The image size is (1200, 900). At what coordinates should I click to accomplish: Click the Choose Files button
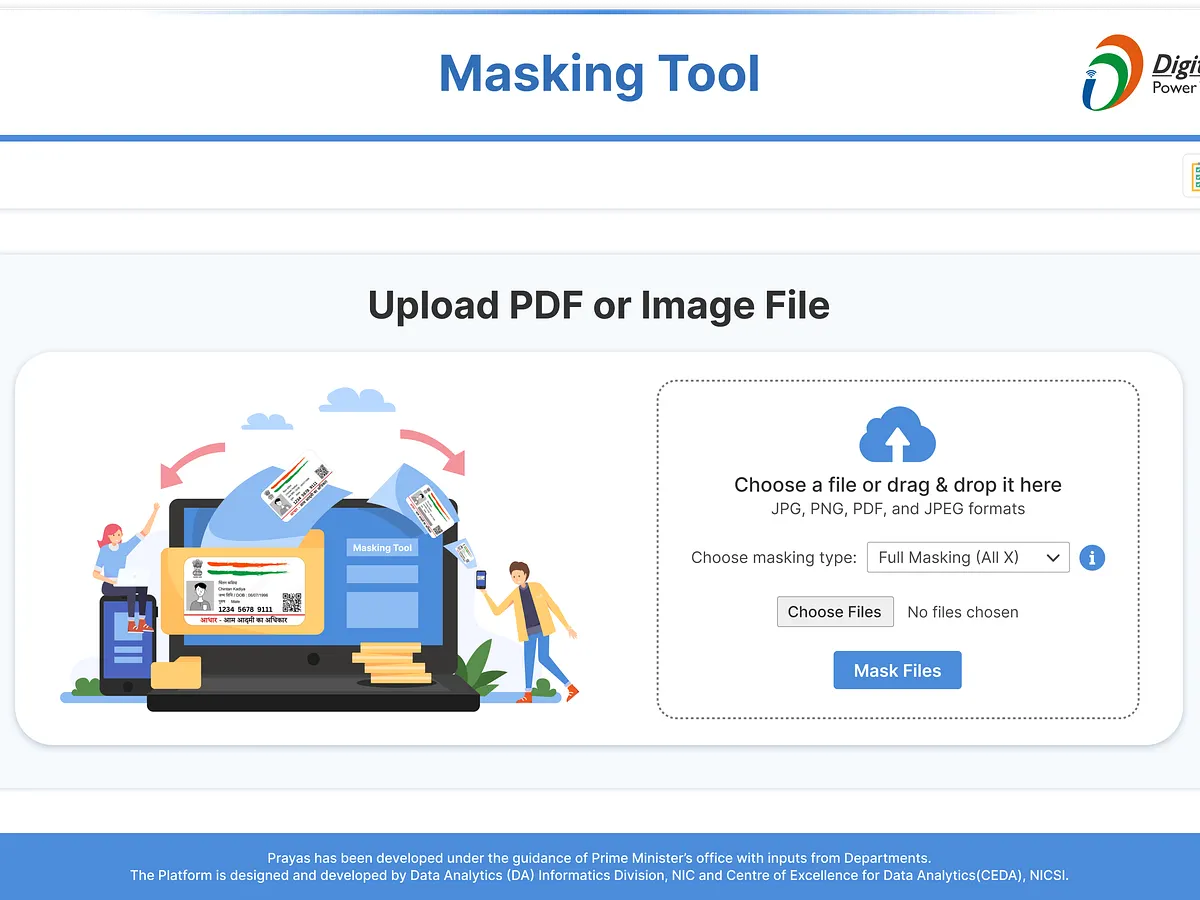pos(835,611)
